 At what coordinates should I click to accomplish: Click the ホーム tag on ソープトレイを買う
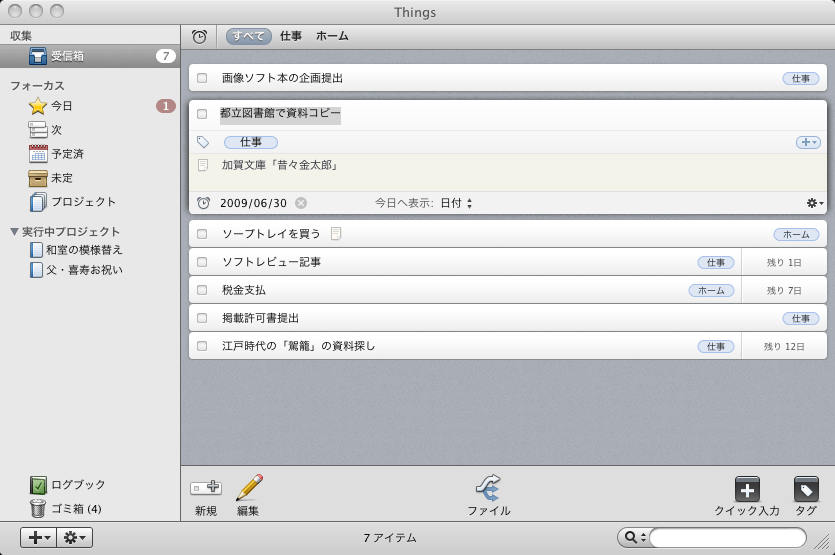click(x=796, y=234)
